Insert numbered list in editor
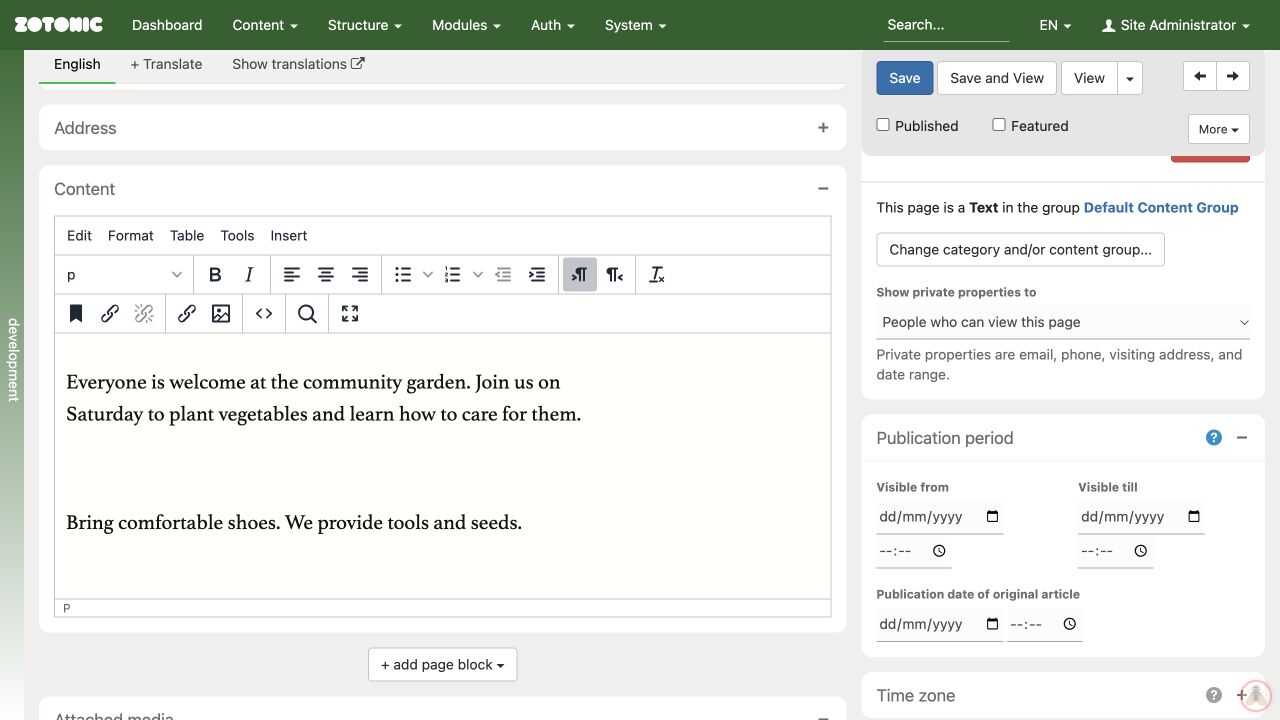 (453, 275)
